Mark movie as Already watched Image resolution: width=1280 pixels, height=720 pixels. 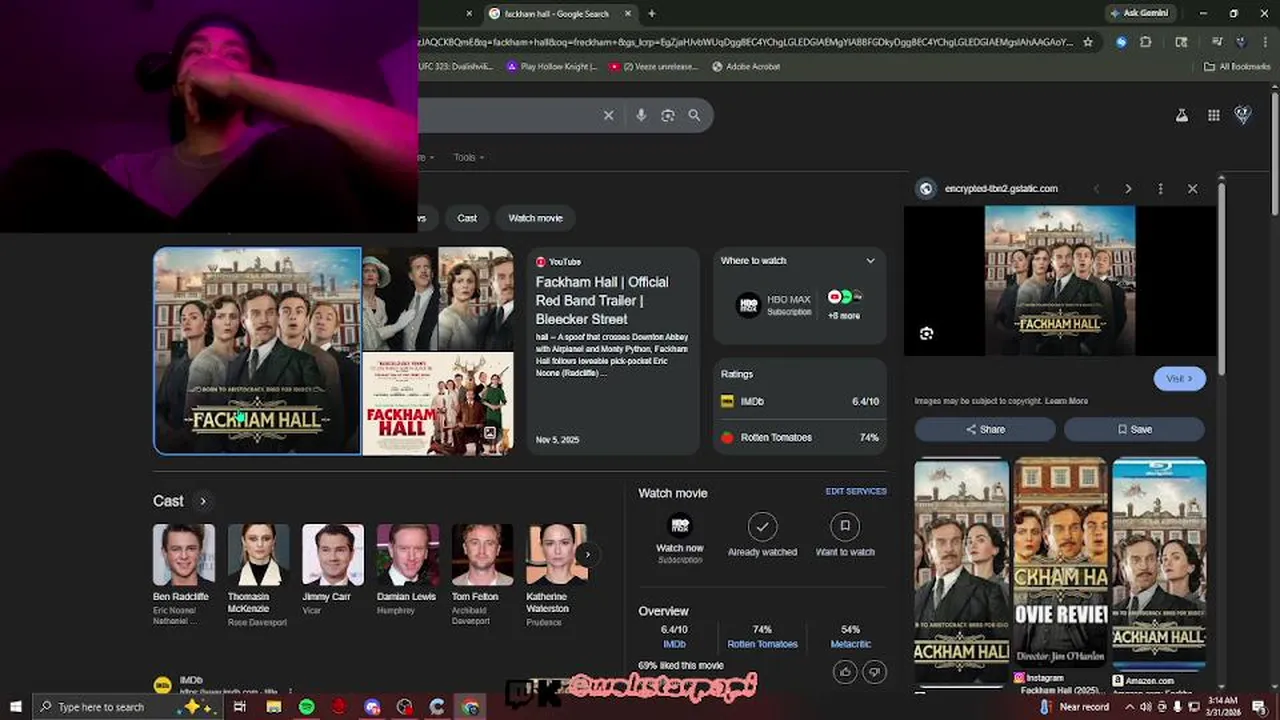click(x=762, y=535)
